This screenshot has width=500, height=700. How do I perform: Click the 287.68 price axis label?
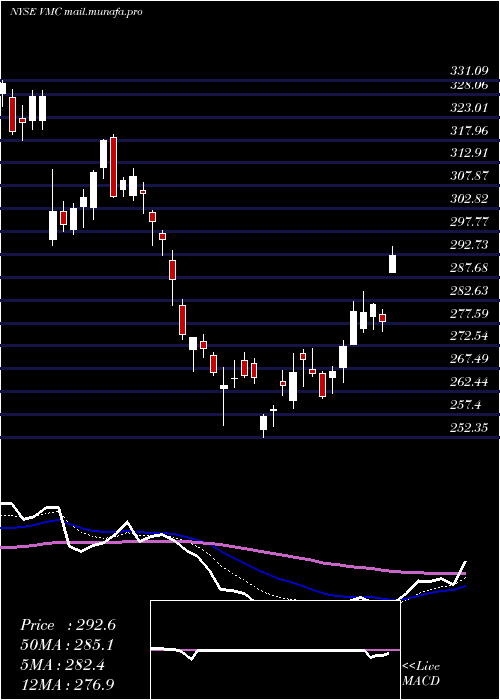tap(469, 268)
